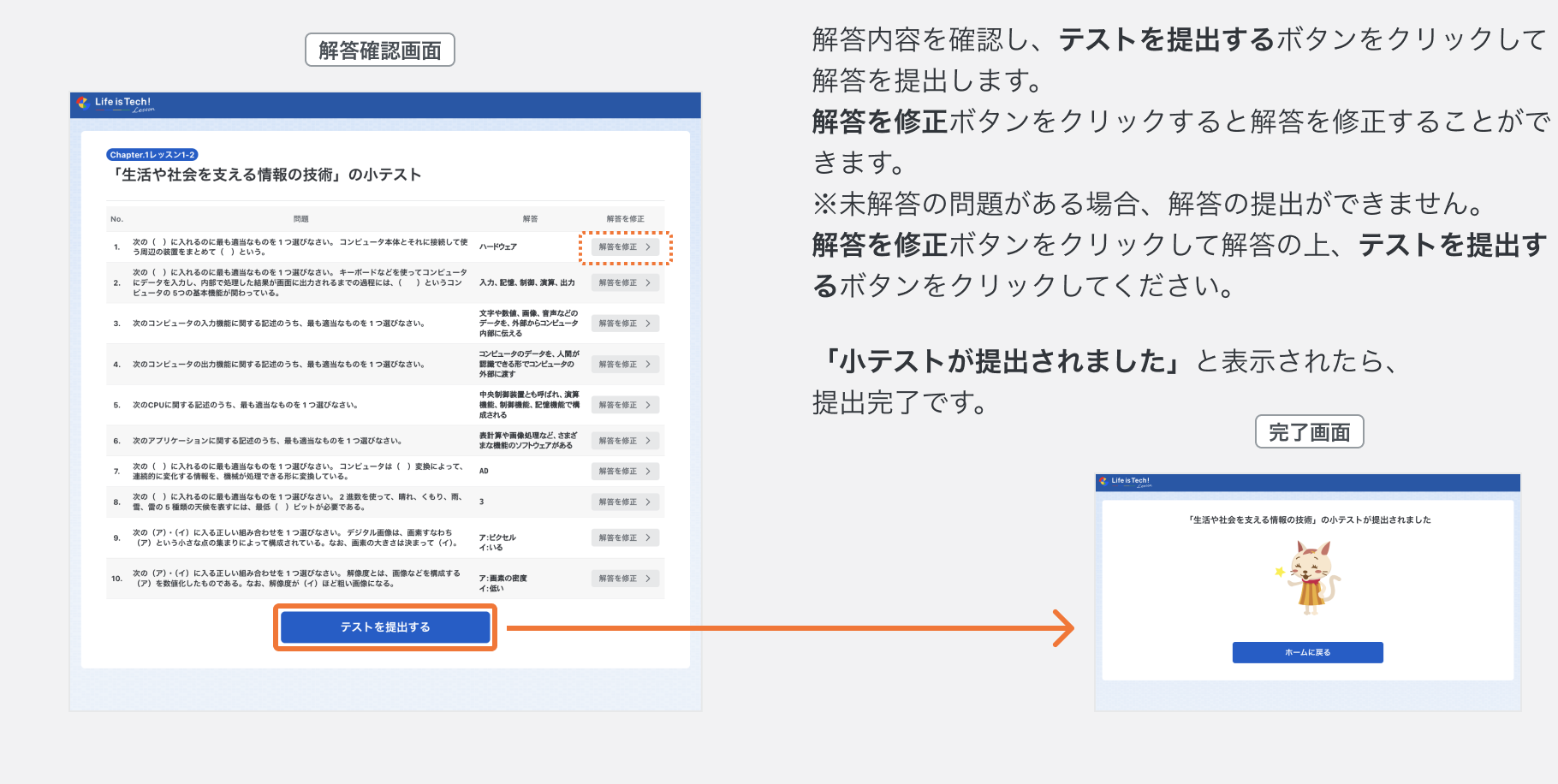1558x784 pixels.
Task: Click "解答を修正" for question 6 about アプリケーション
Action: point(625,440)
